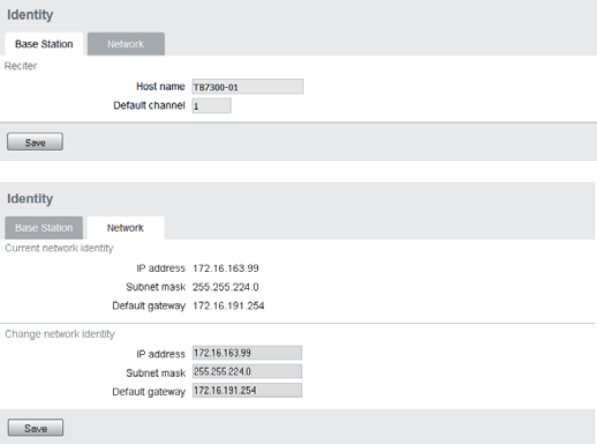This screenshot has width=597, height=444.
Task: Click the Host name label
Action: pyautogui.click(x=160, y=87)
